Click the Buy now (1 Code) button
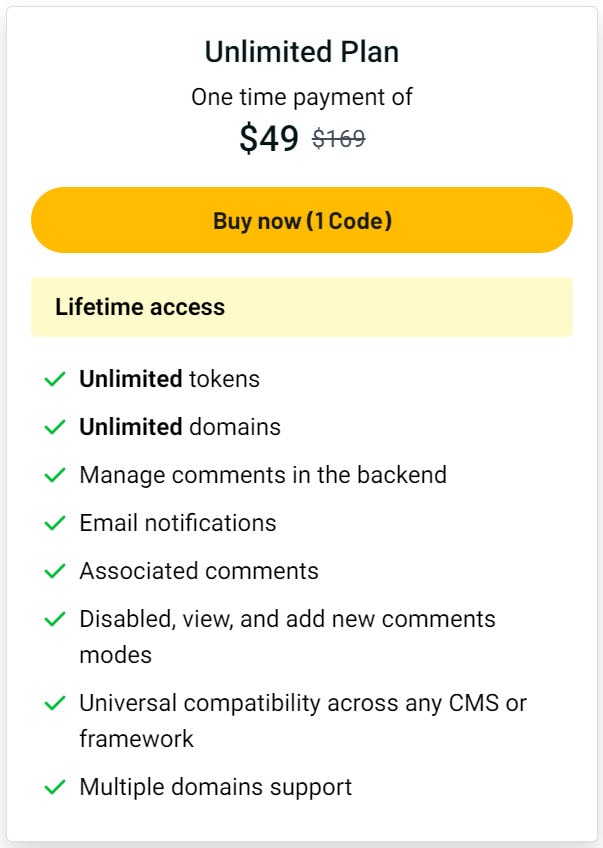The image size is (603, 848). tap(301, 220)
